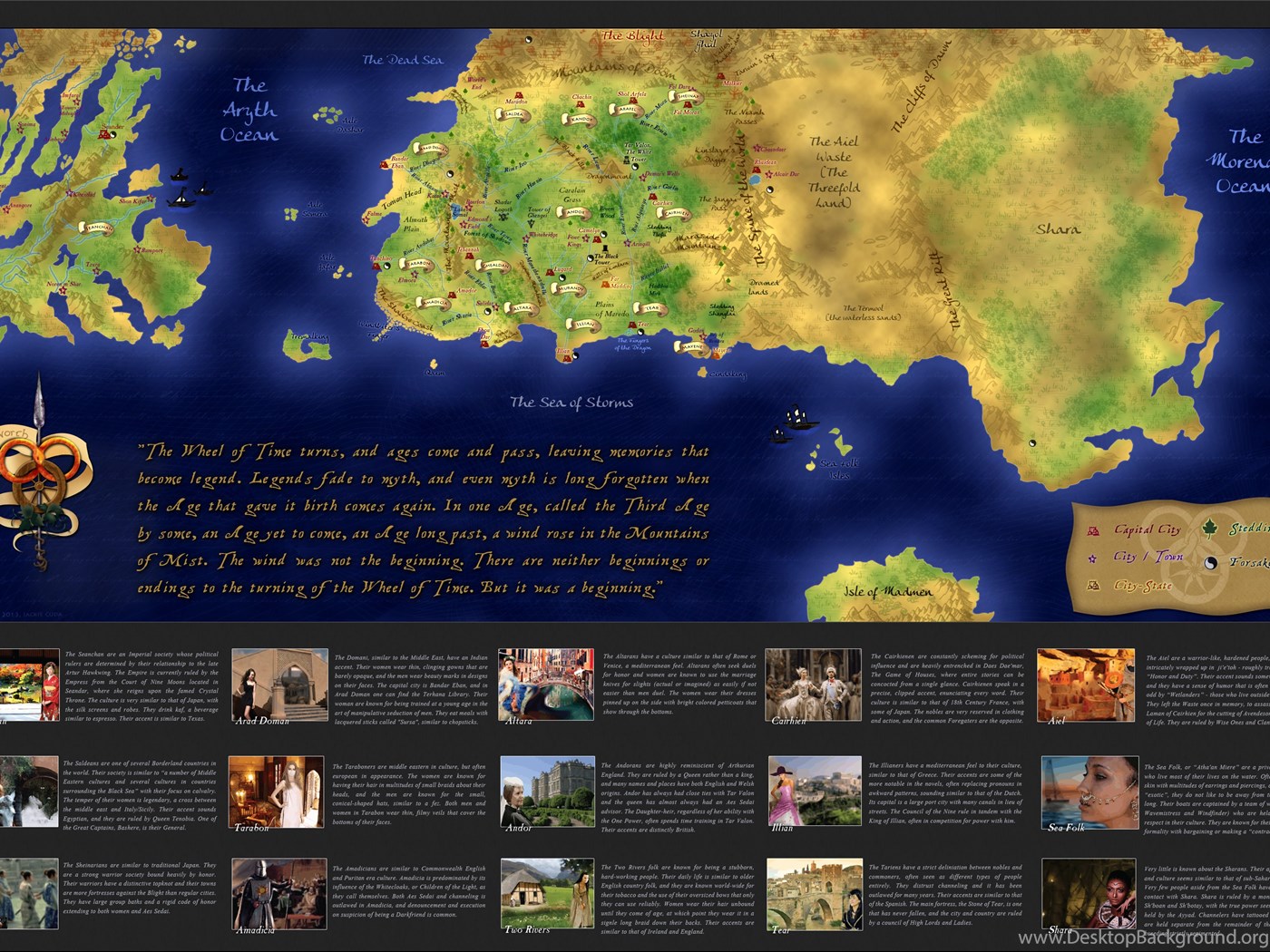
Task: Open the Arad Doman culture thumbnail
Action: pyautogui.click(x=280, y=685)
